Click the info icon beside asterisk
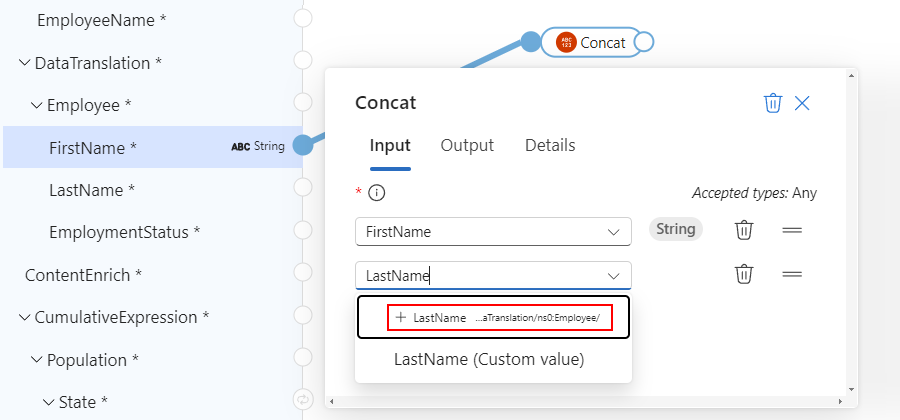This screenshot has height=420, width=900. [x=377, y=193]
